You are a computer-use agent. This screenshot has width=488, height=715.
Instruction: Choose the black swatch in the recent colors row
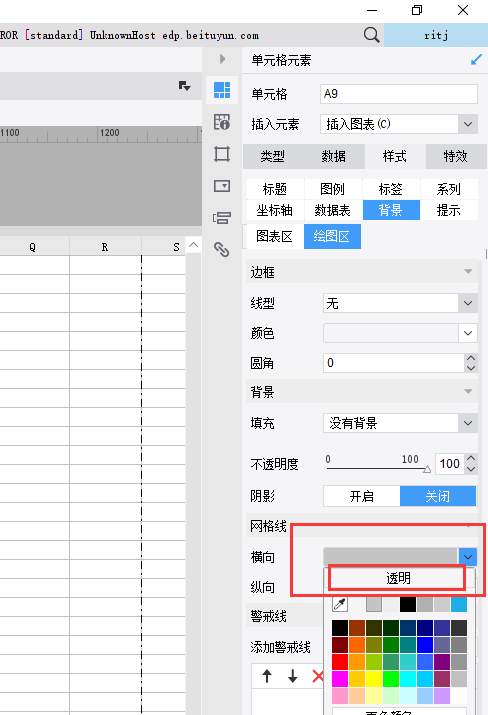tap(408, 604)
